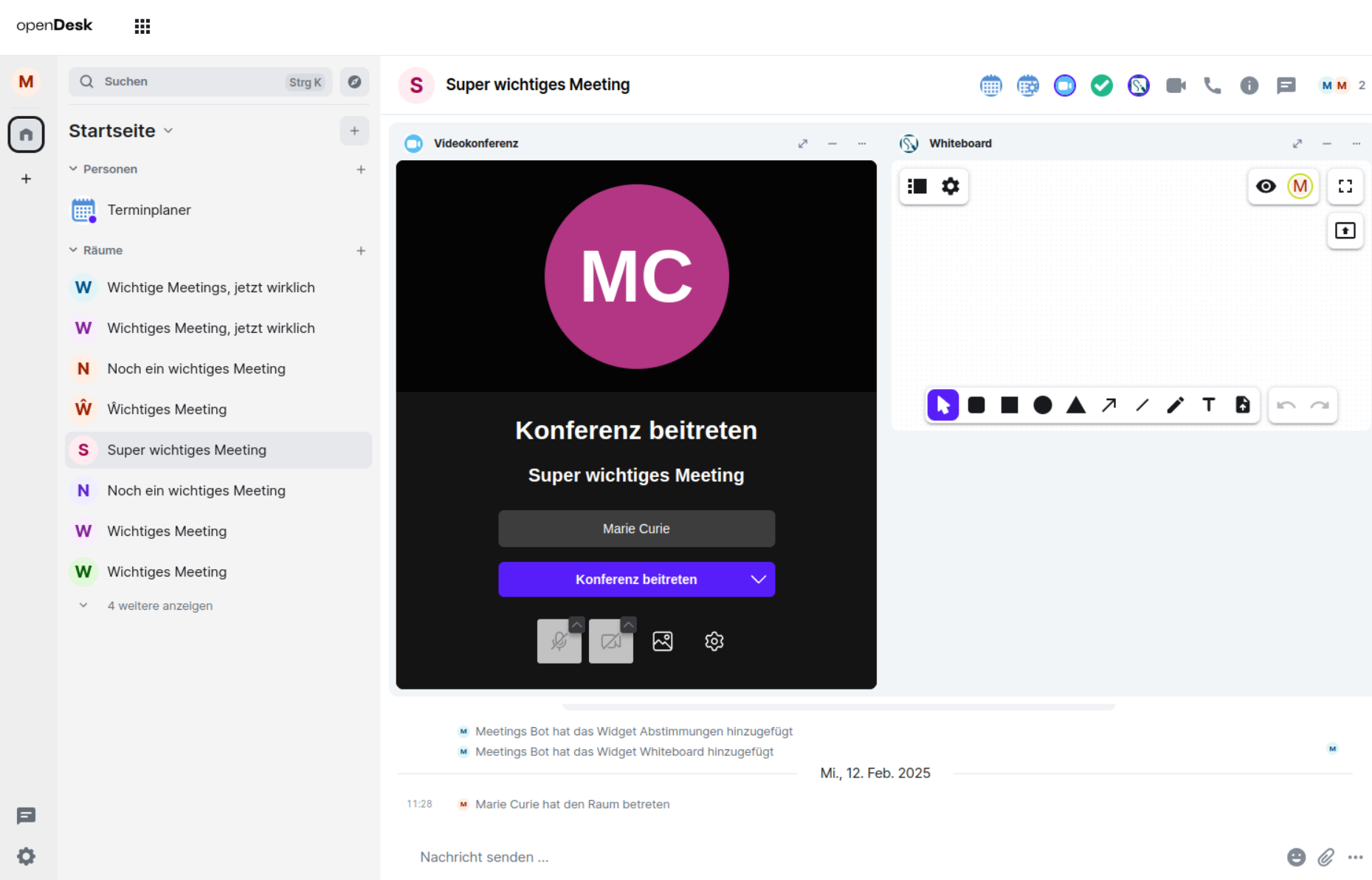Select the line whiteboard tool
The height and width of the screenshot is (880, 1372).
click(1142, 405)
